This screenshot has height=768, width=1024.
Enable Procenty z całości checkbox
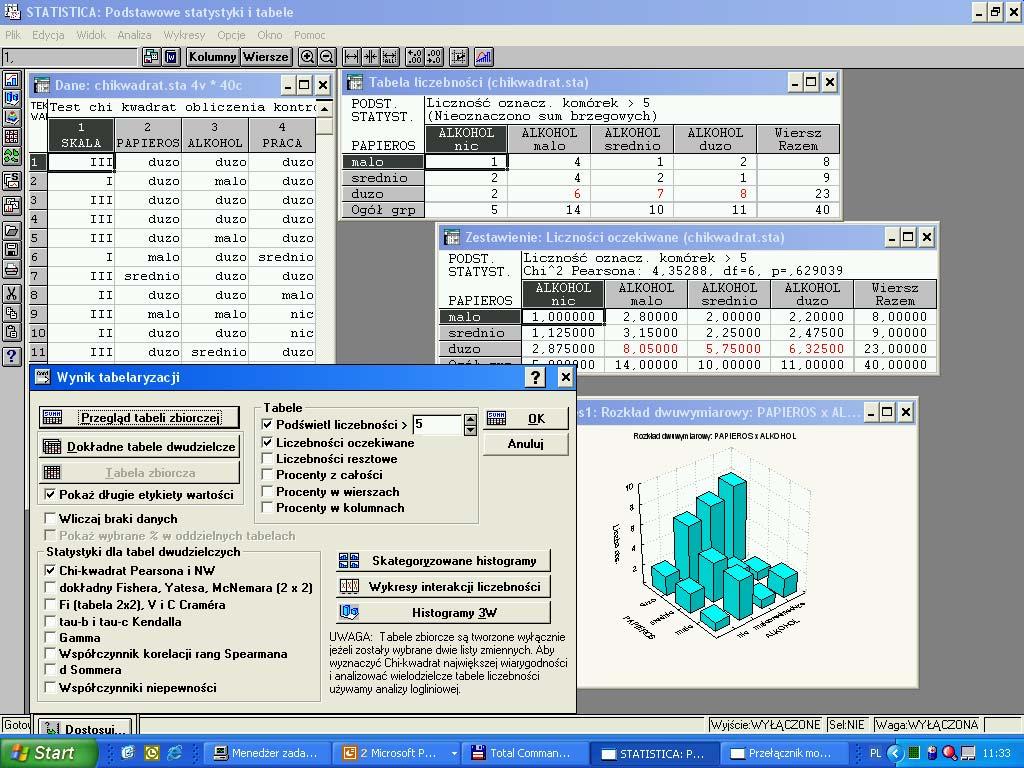pyautogui.click(x=267, y=475)
